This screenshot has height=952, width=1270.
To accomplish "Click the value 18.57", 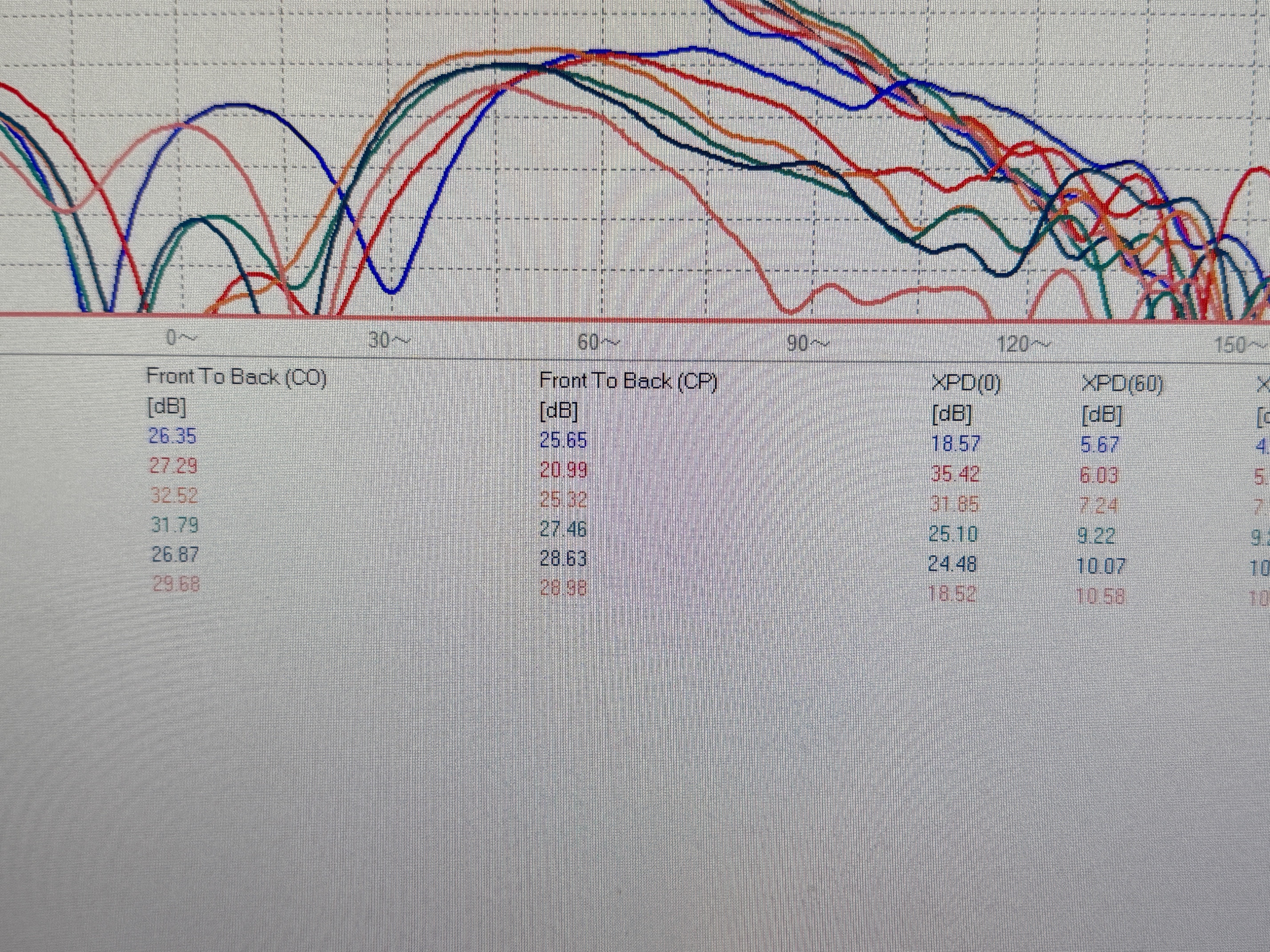I will click(955, 444).
